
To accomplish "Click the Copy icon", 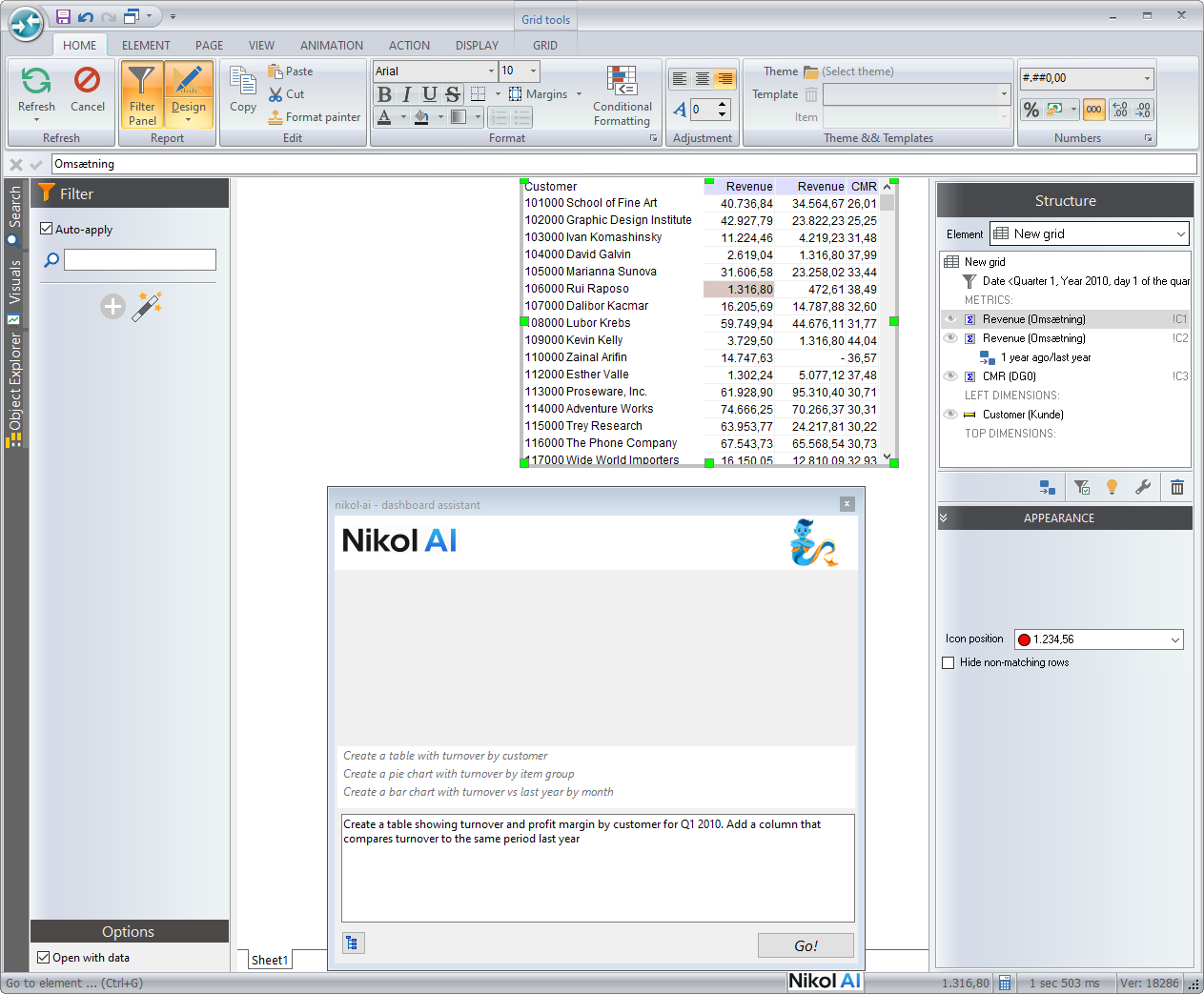I will click(243, 82).
